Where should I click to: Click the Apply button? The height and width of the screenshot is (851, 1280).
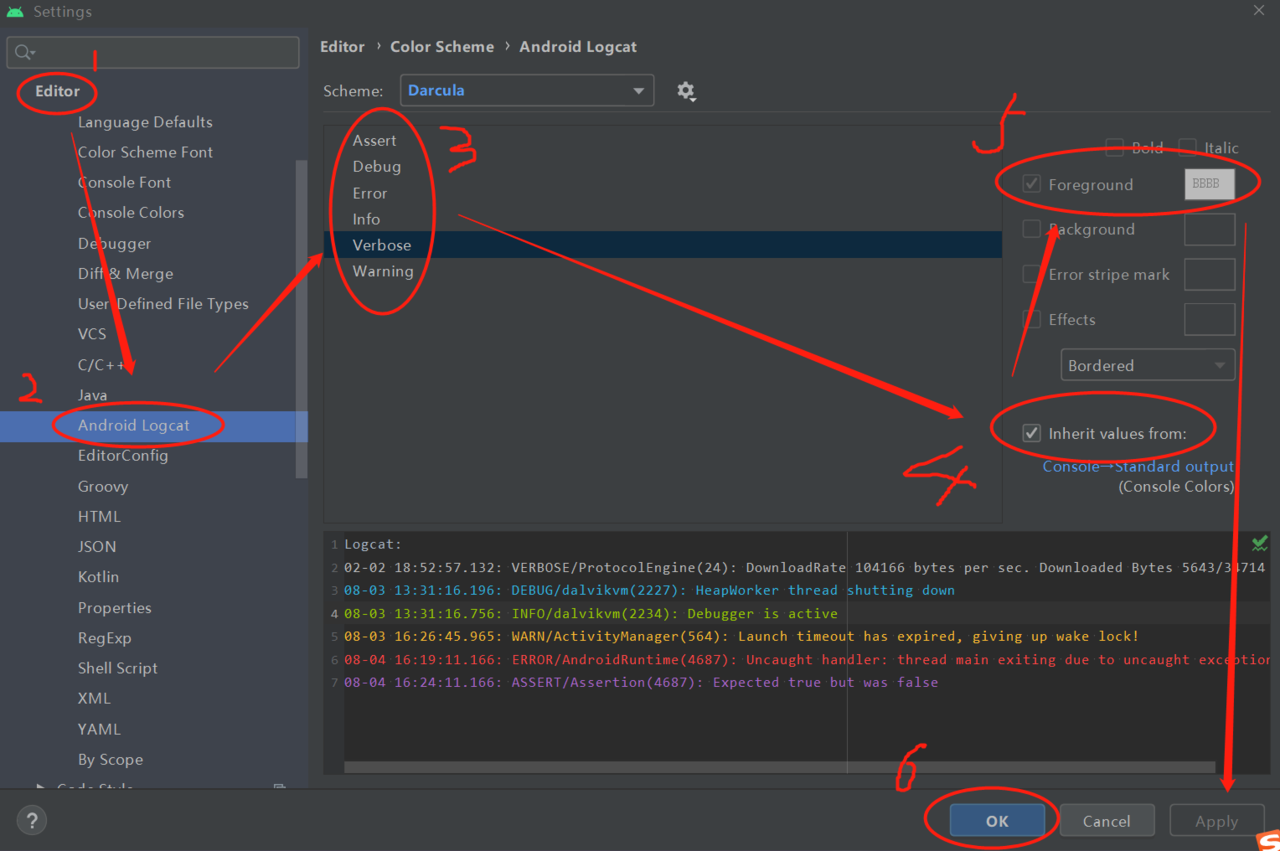(1217, 821)
